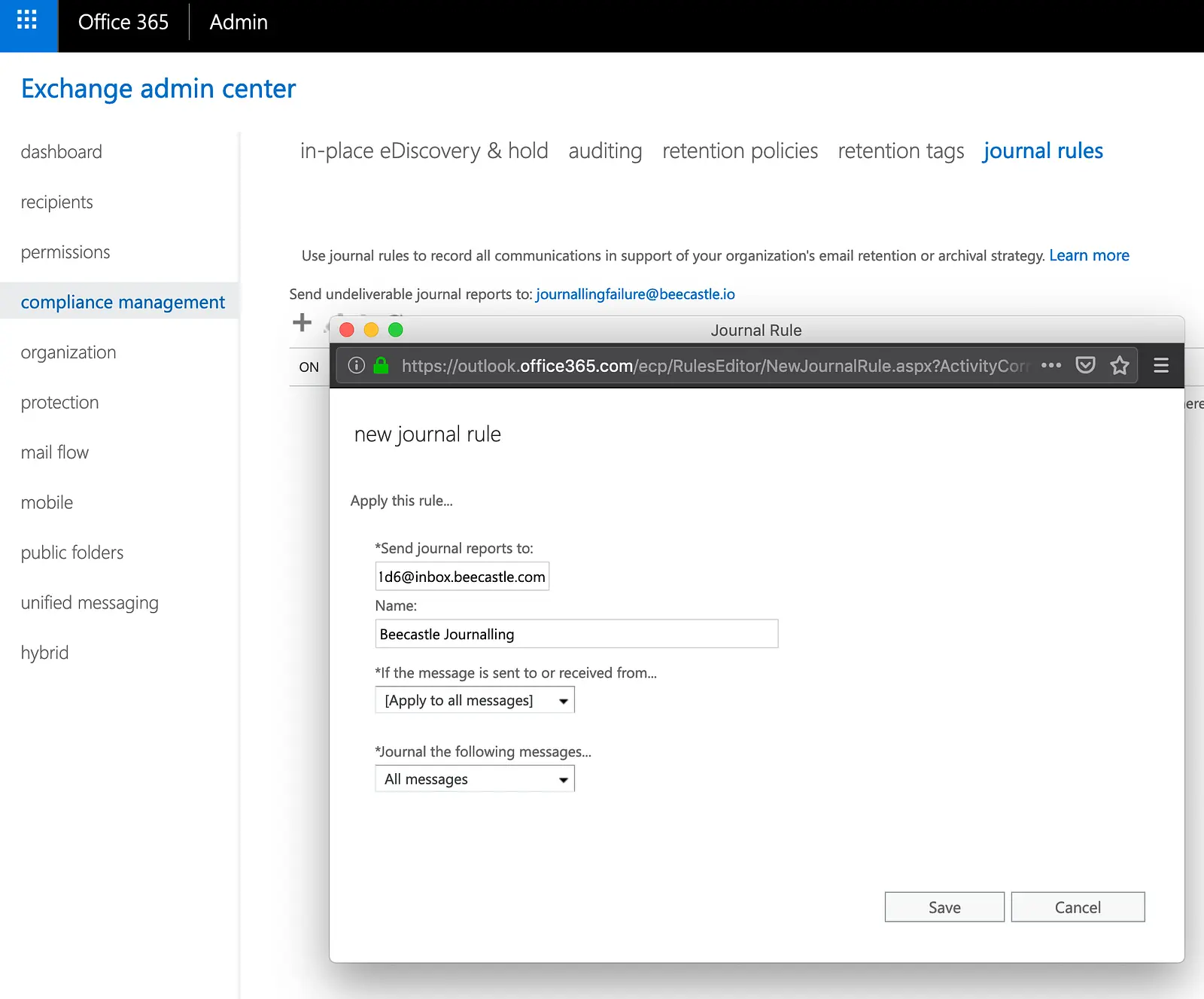The height and width of the screenshot is (999, 1204).
Task: Select compliance management in the sidebar
Action: pos(119,302)
